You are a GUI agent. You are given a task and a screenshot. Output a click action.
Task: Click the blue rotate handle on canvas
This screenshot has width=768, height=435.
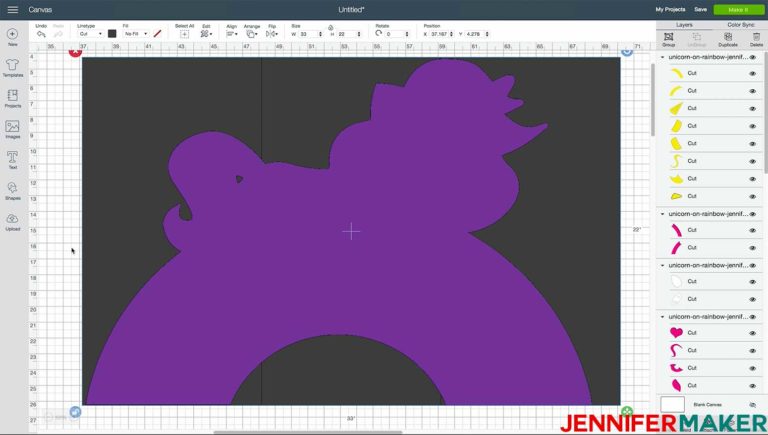[627, 51]
